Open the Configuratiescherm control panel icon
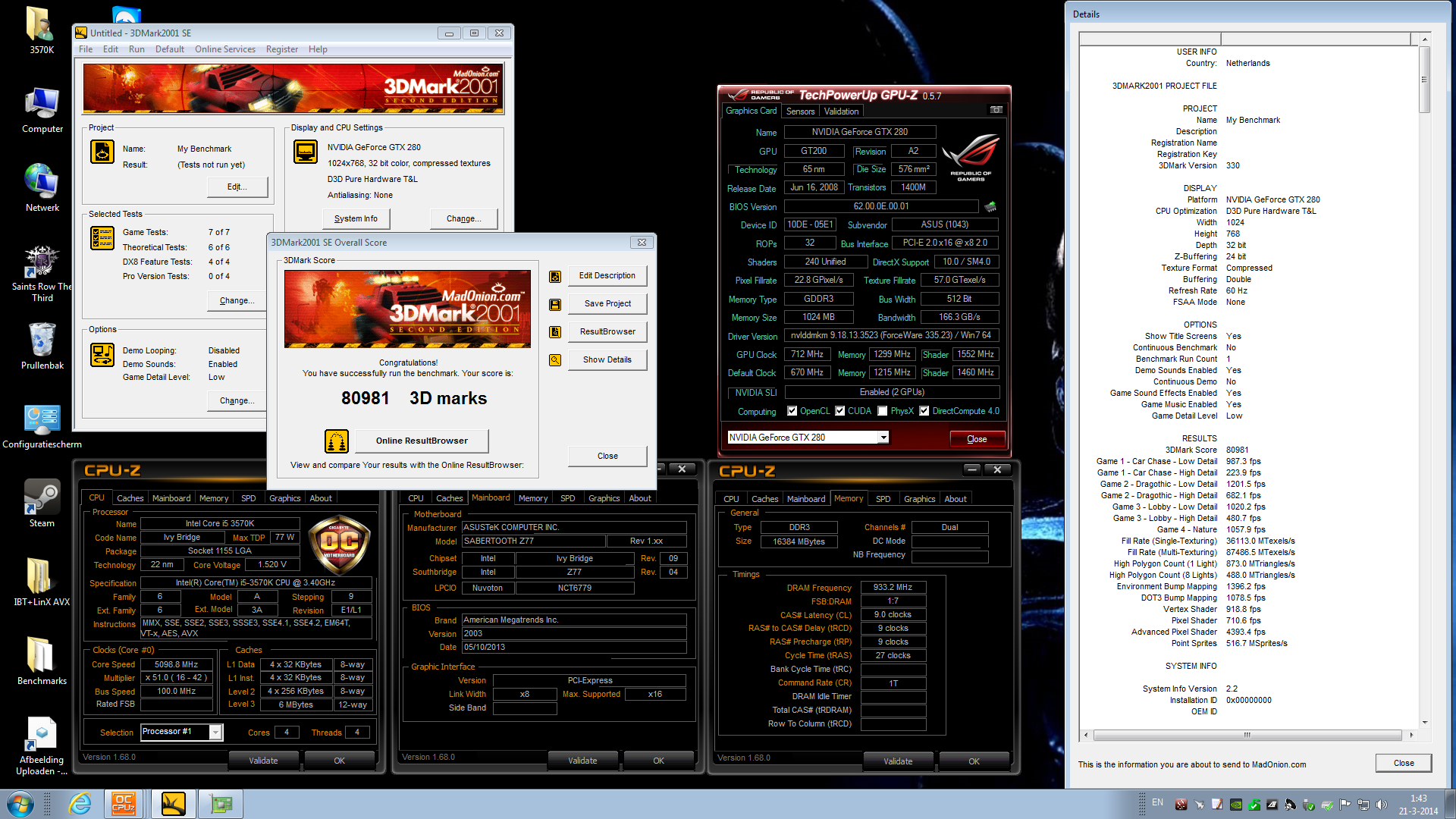The image size is (1456, 819). point(42,426)
